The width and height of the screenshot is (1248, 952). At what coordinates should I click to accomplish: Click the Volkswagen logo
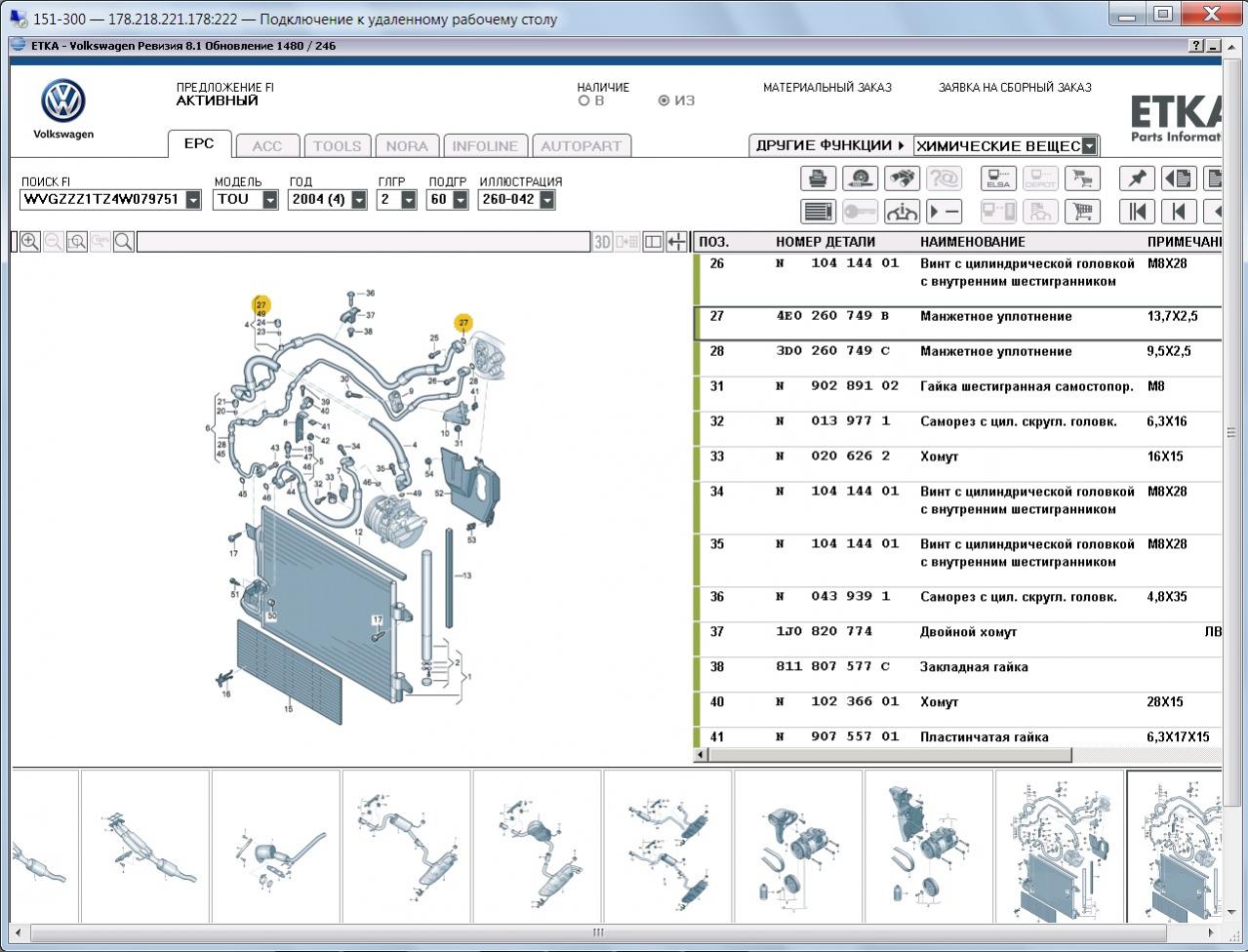[63, 101]
